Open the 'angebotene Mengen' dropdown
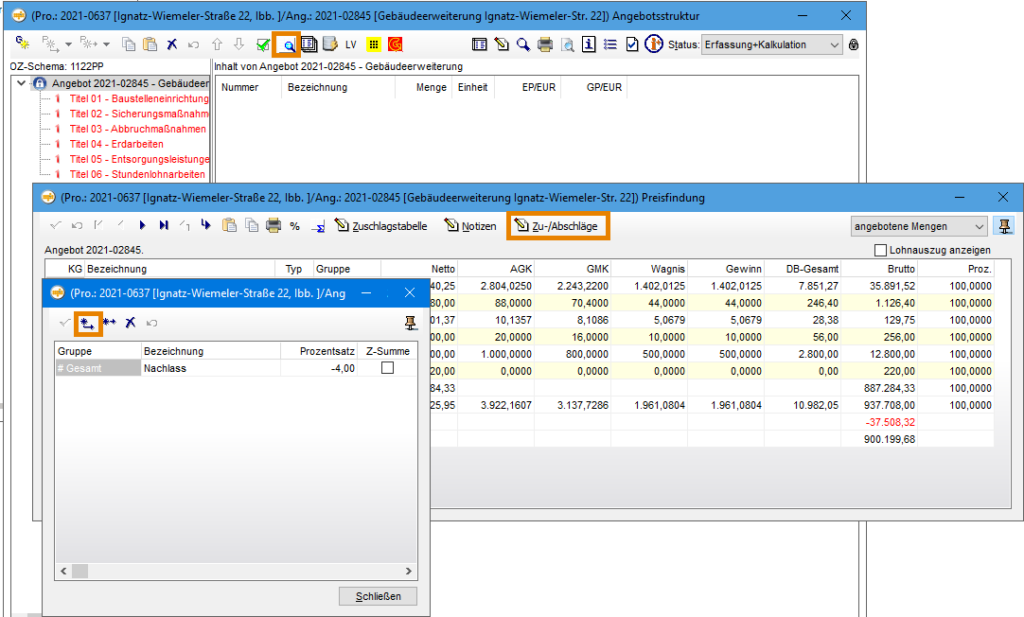Viewport: 1024px width, 617px height. (x=918, y=226)
